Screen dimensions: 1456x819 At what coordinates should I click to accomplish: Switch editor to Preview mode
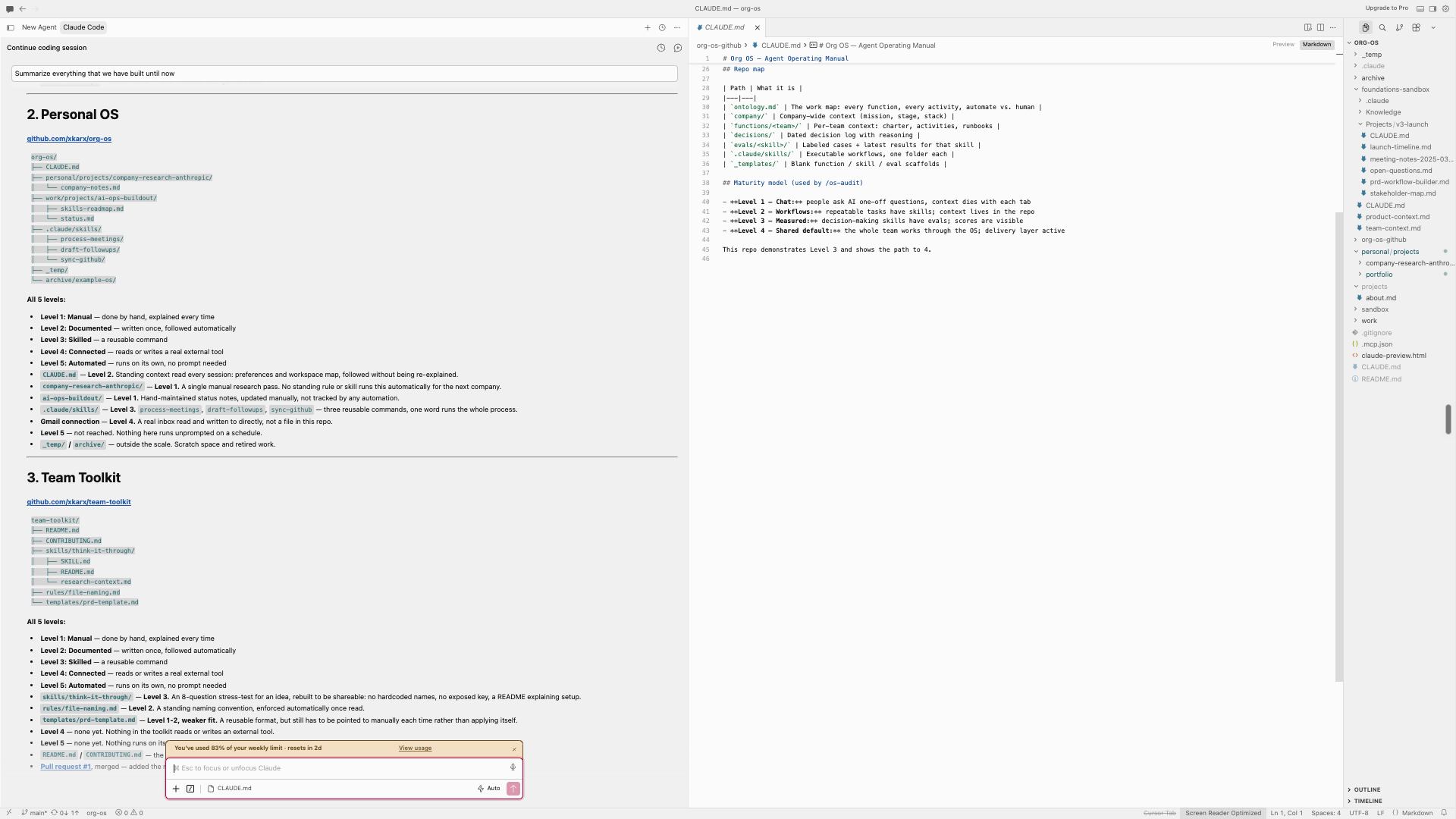click(x=1283, y=45)
